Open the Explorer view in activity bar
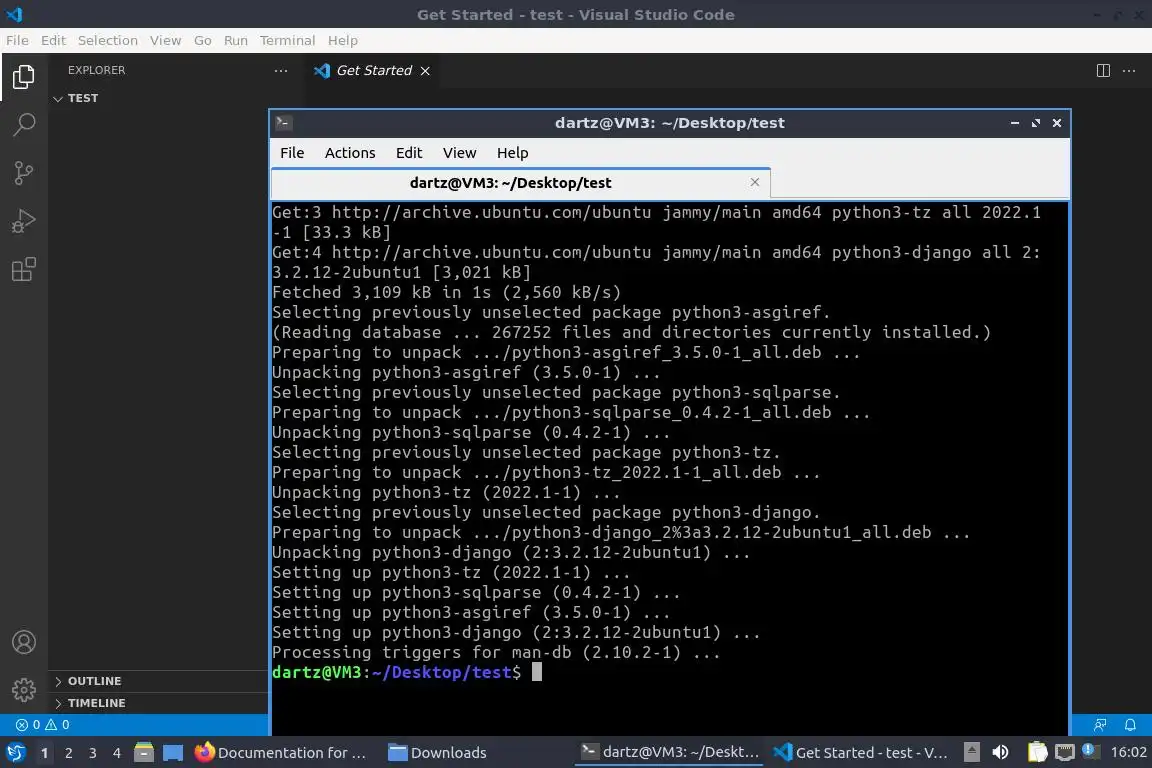 [x=24, y=76]
